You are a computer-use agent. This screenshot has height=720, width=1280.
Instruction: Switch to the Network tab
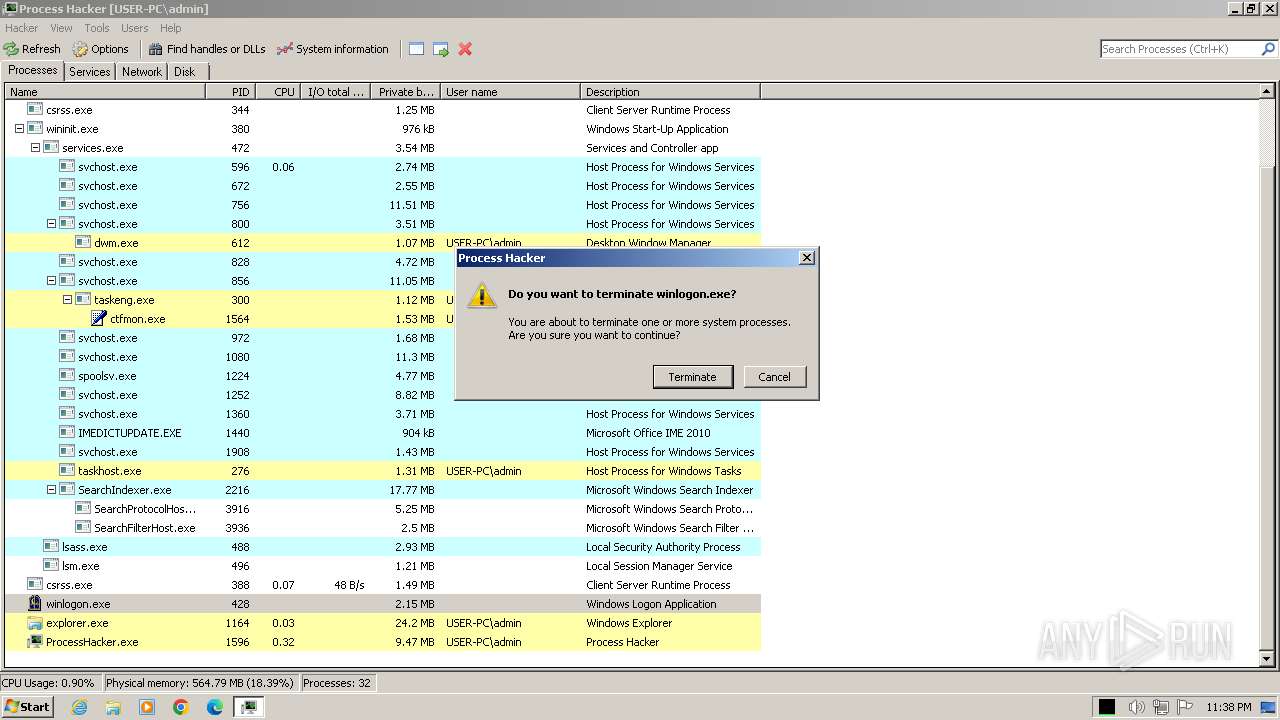[142, 72]
